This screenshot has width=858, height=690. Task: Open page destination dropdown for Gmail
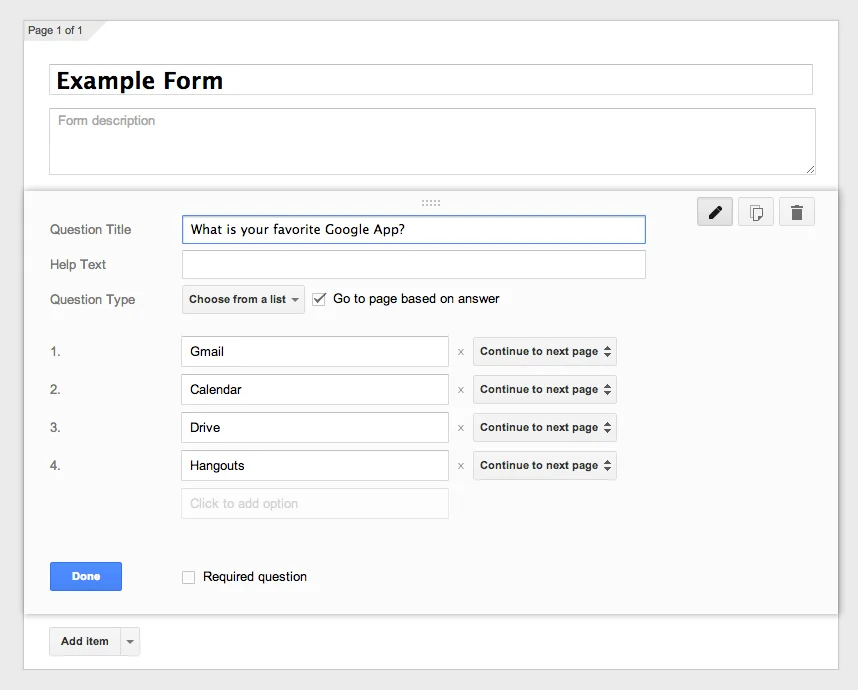tap(544, 351)
